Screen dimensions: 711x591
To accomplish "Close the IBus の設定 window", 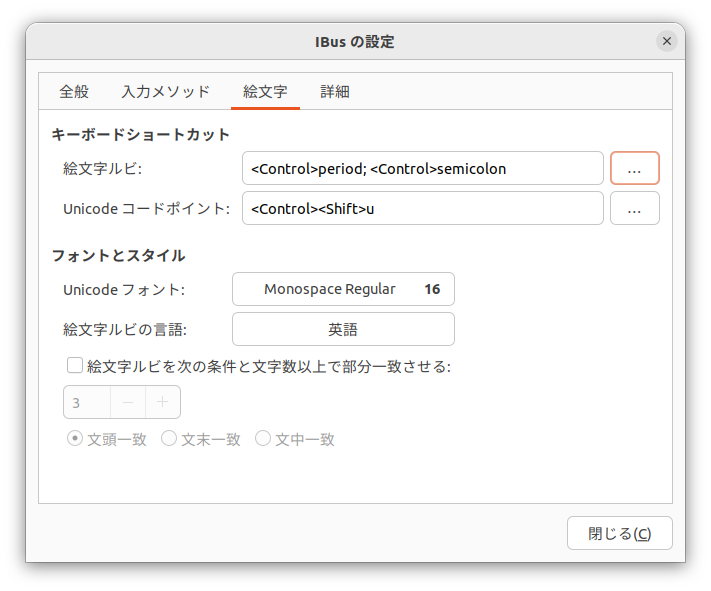I will [x=667, y=41].
